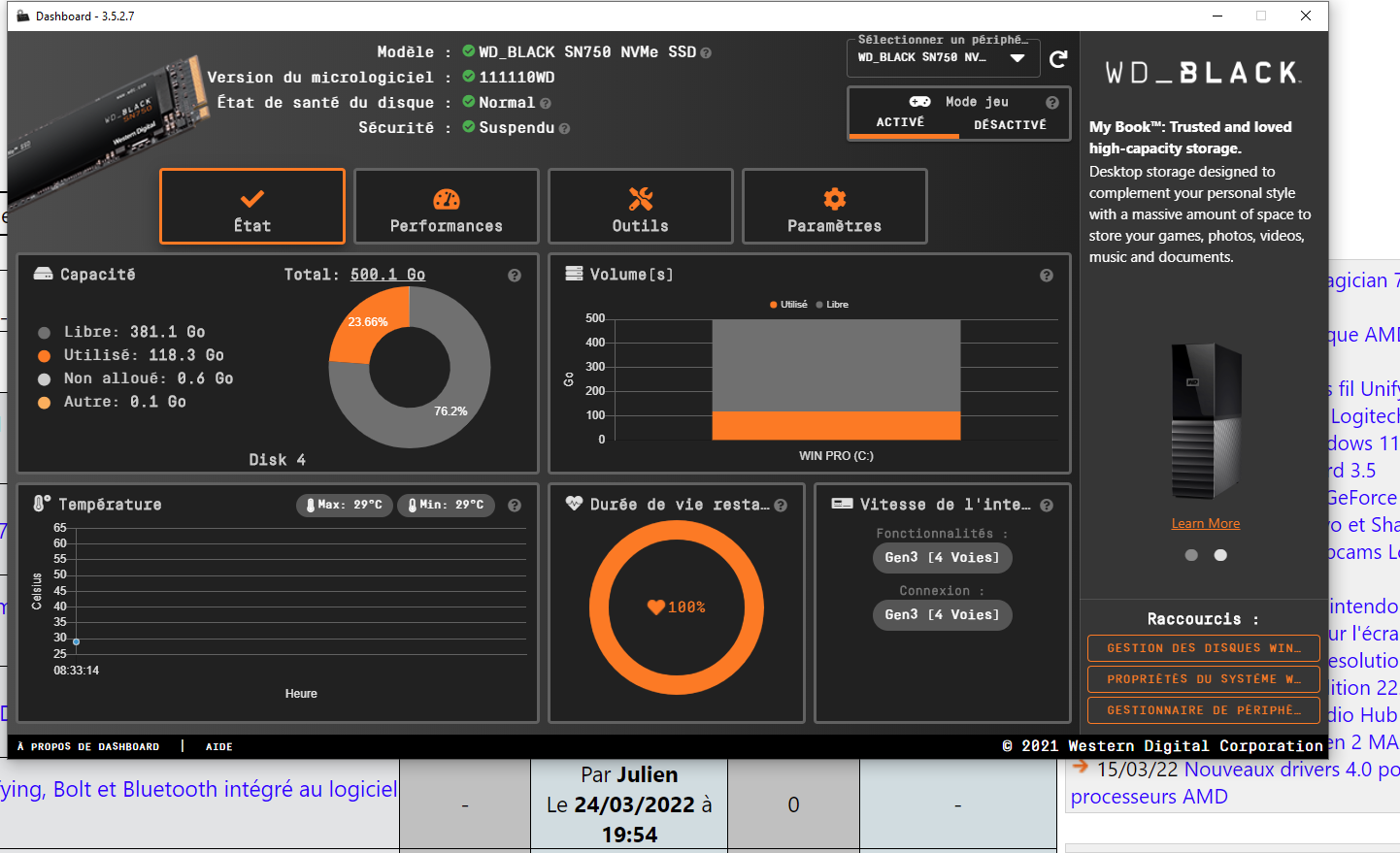Screen dimensions: 1400x853
Task: Click the Learn More link
Action: tap(1206, 523)
